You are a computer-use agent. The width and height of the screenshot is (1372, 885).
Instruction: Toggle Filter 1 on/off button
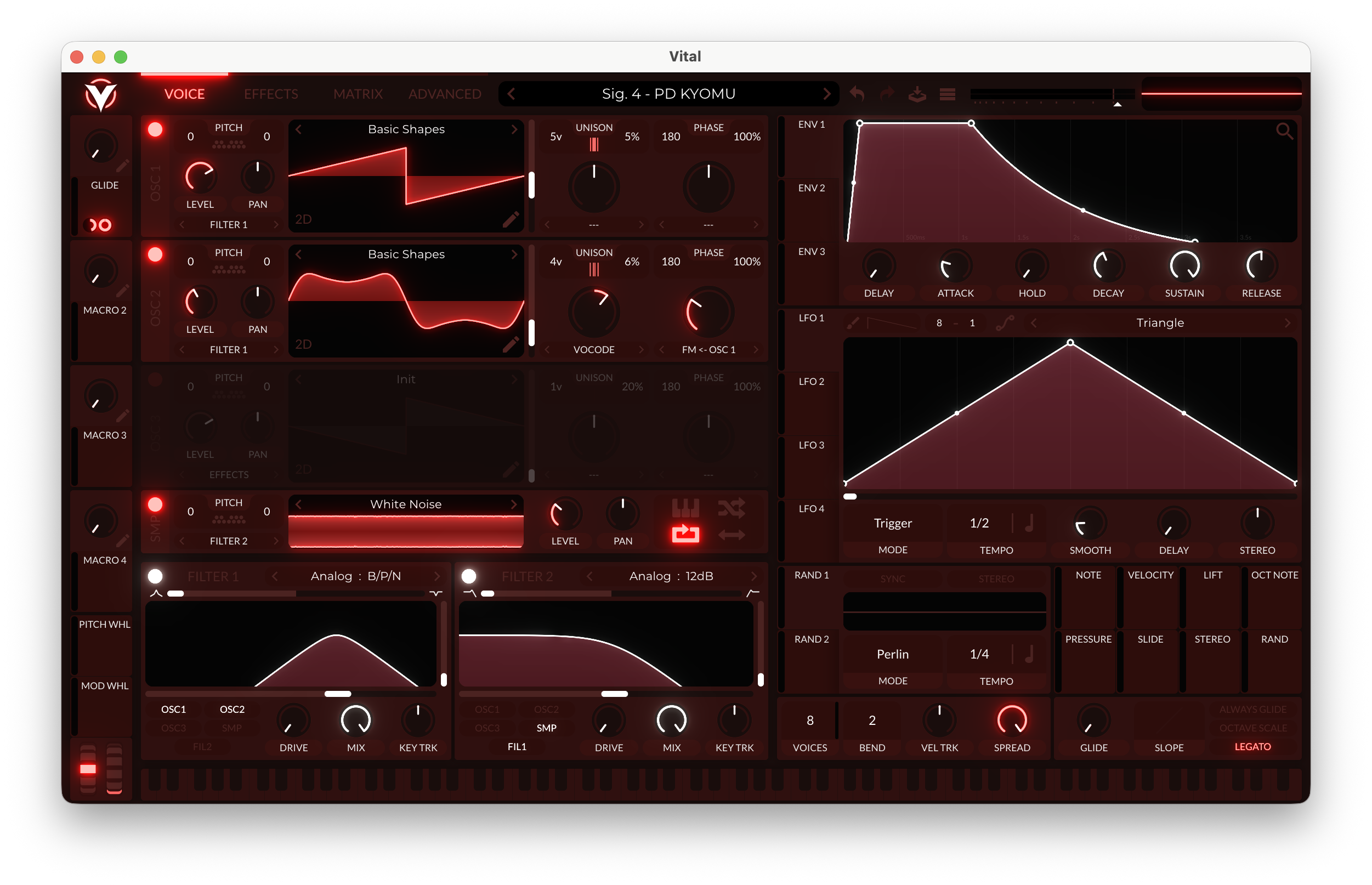[x=155, y=576]
